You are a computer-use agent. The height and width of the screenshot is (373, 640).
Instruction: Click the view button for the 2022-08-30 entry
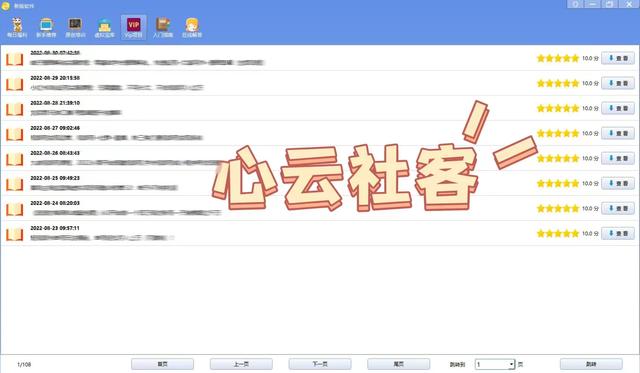618,58
